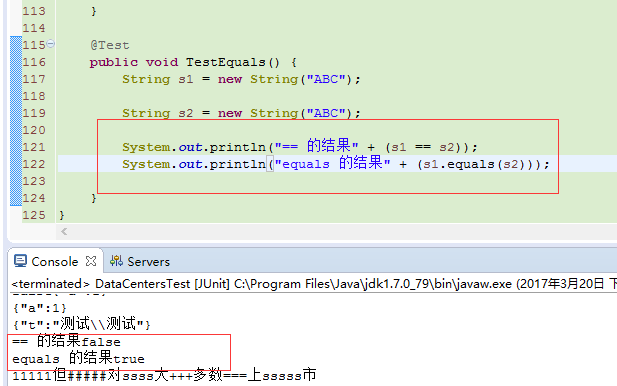Click line number 125 in gutter
Screen dimensions: 617x386
(34, 215)
